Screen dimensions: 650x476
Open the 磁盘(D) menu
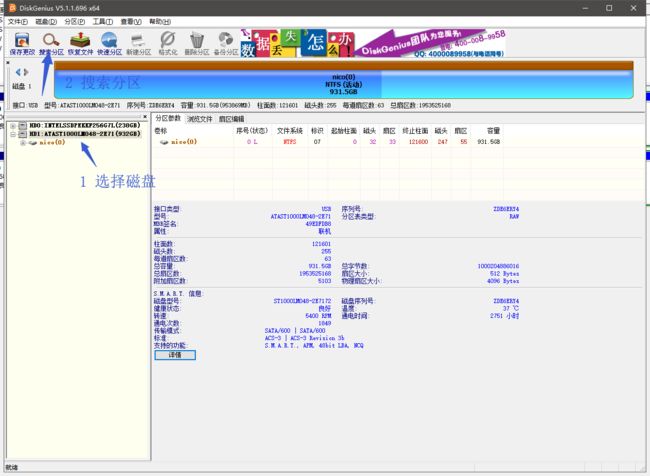pyautogui.click(x=46, y=22)
